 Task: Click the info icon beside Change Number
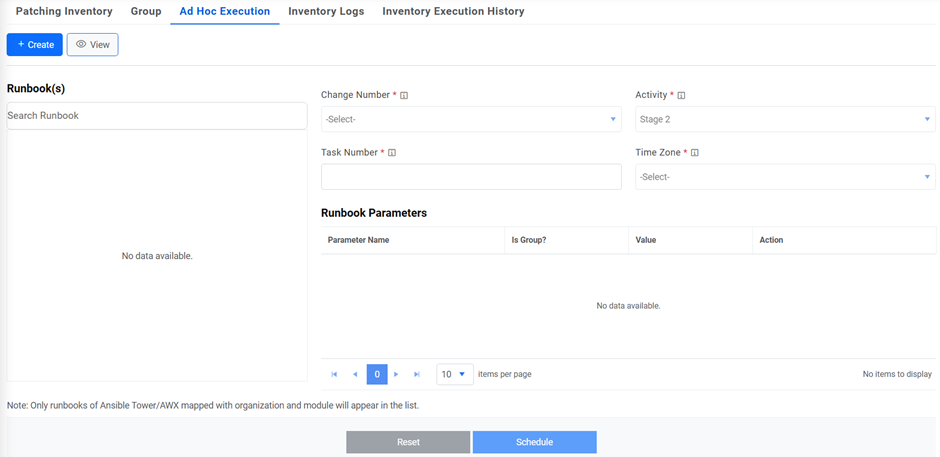tap(405, 96)
